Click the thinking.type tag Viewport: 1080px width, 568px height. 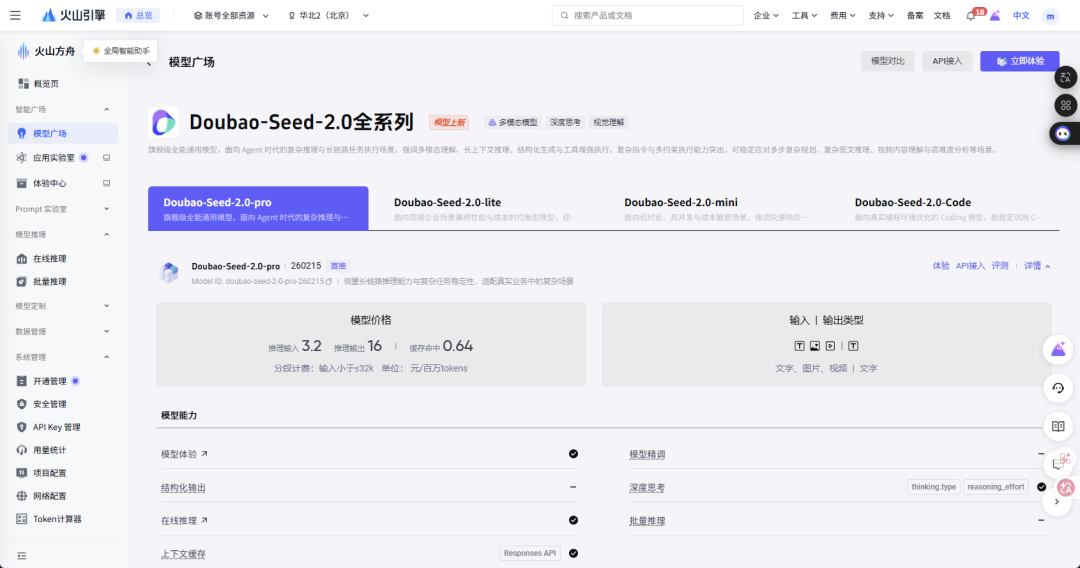[933, 487]
